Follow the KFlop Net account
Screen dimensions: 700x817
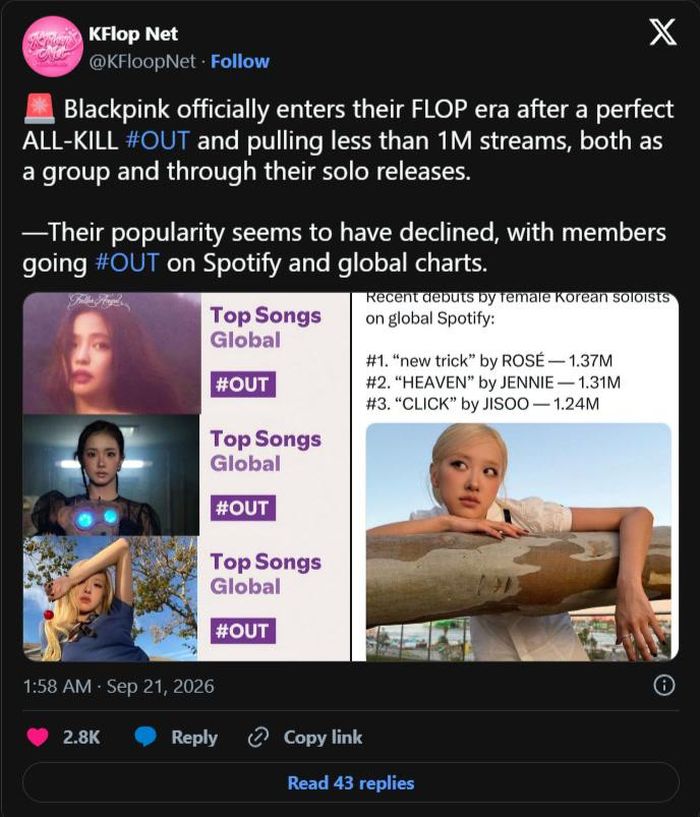[240, 61]
